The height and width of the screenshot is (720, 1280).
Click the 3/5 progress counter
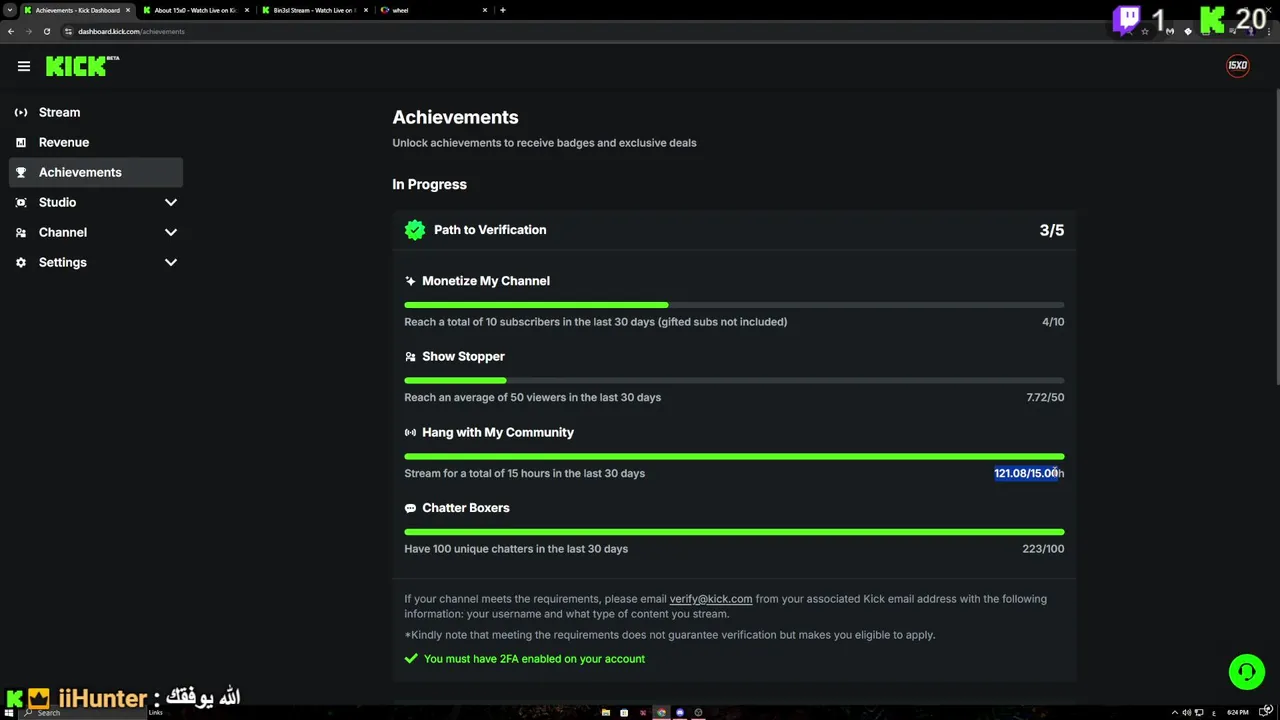1052,230
